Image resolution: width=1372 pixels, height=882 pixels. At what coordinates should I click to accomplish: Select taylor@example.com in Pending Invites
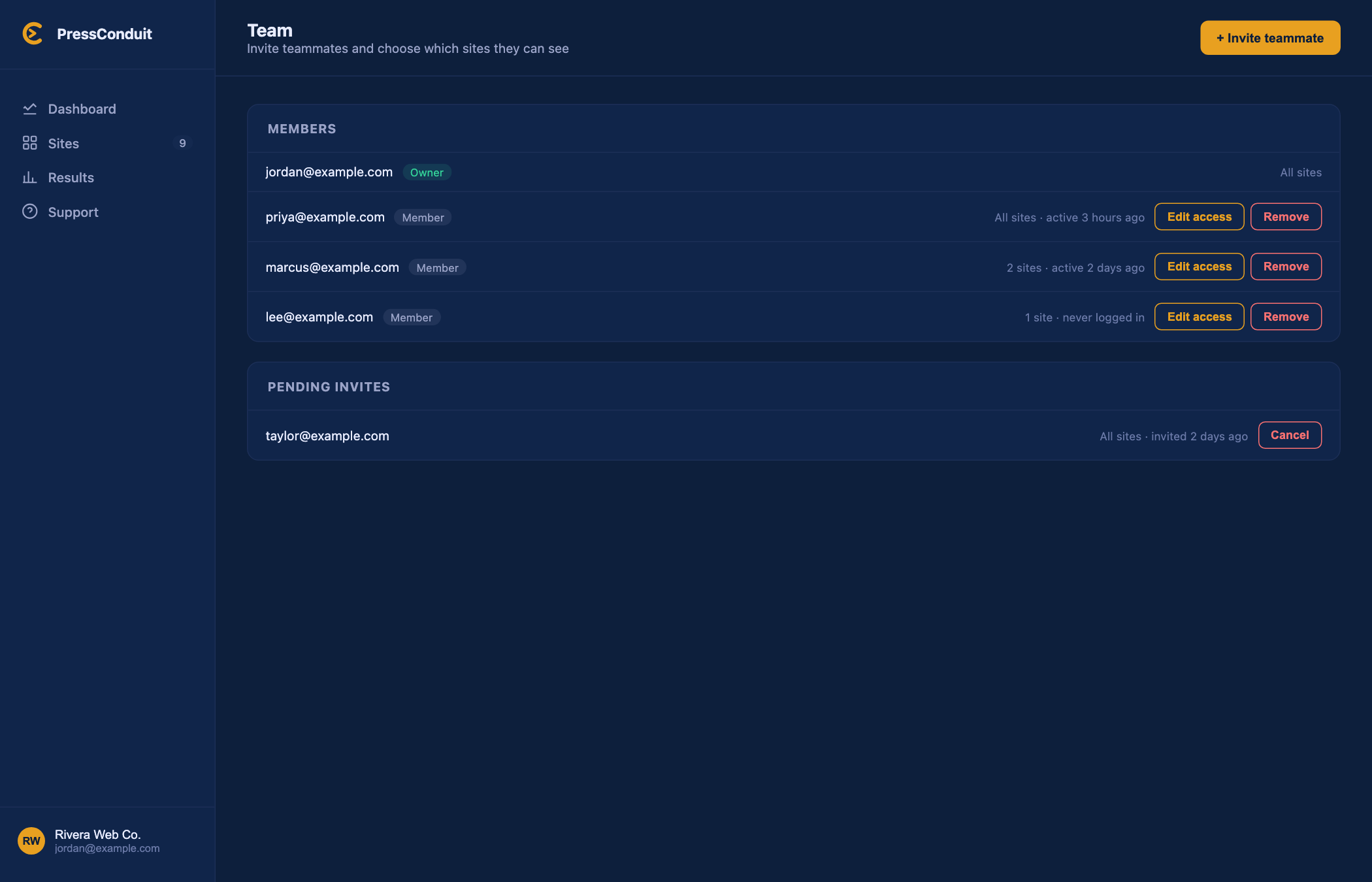[x=327, y=436]
